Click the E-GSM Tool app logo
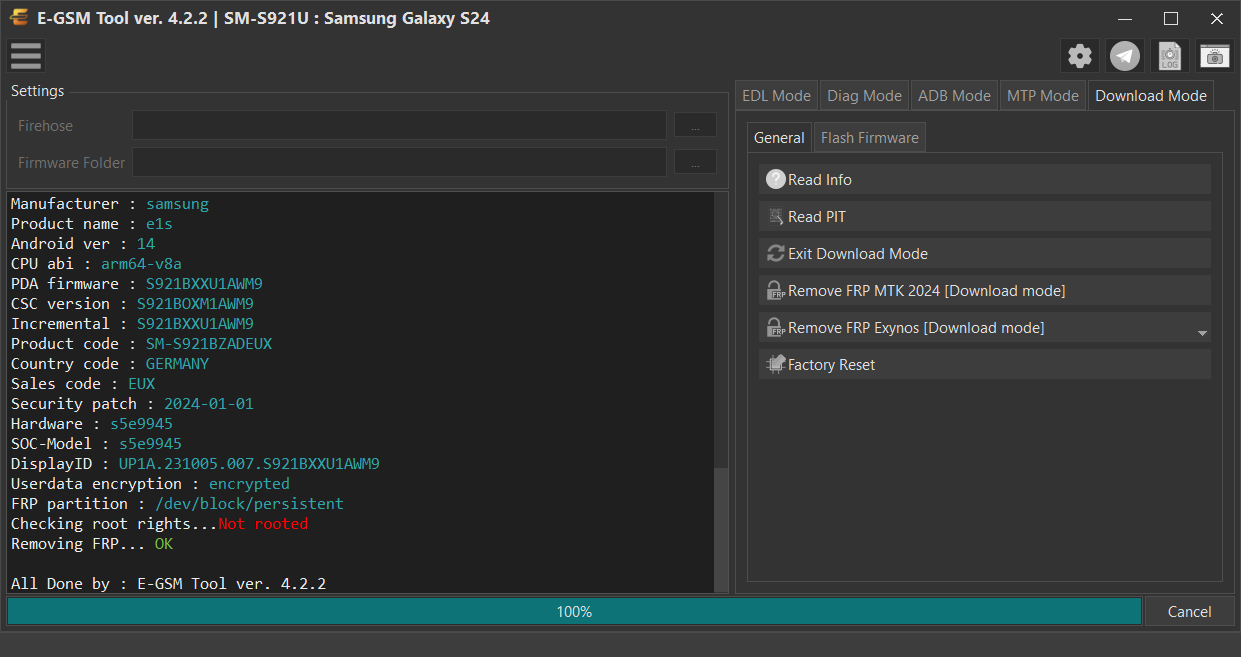1241x657 pixels. [x=18, y=18]
